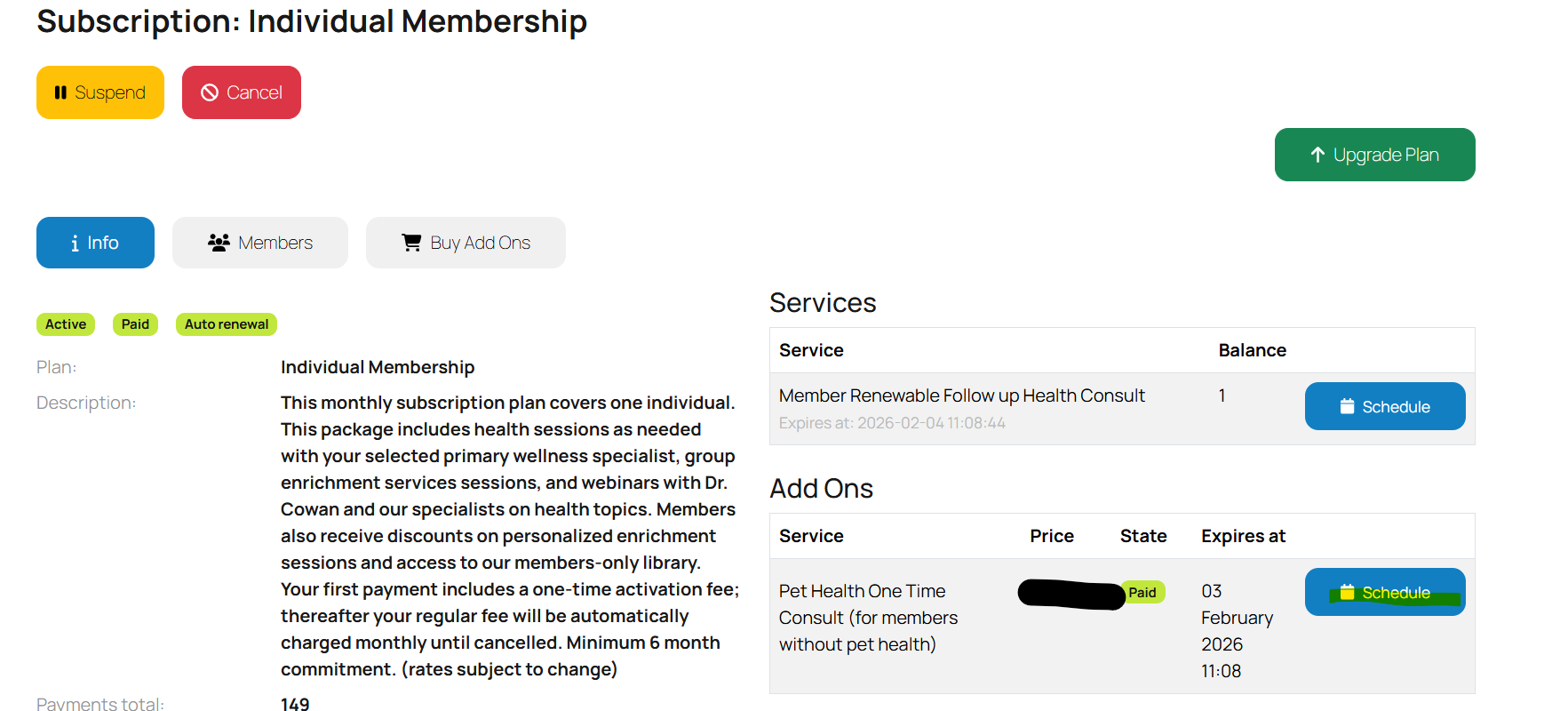Click the people icon on Members tab

pos(219,243)
